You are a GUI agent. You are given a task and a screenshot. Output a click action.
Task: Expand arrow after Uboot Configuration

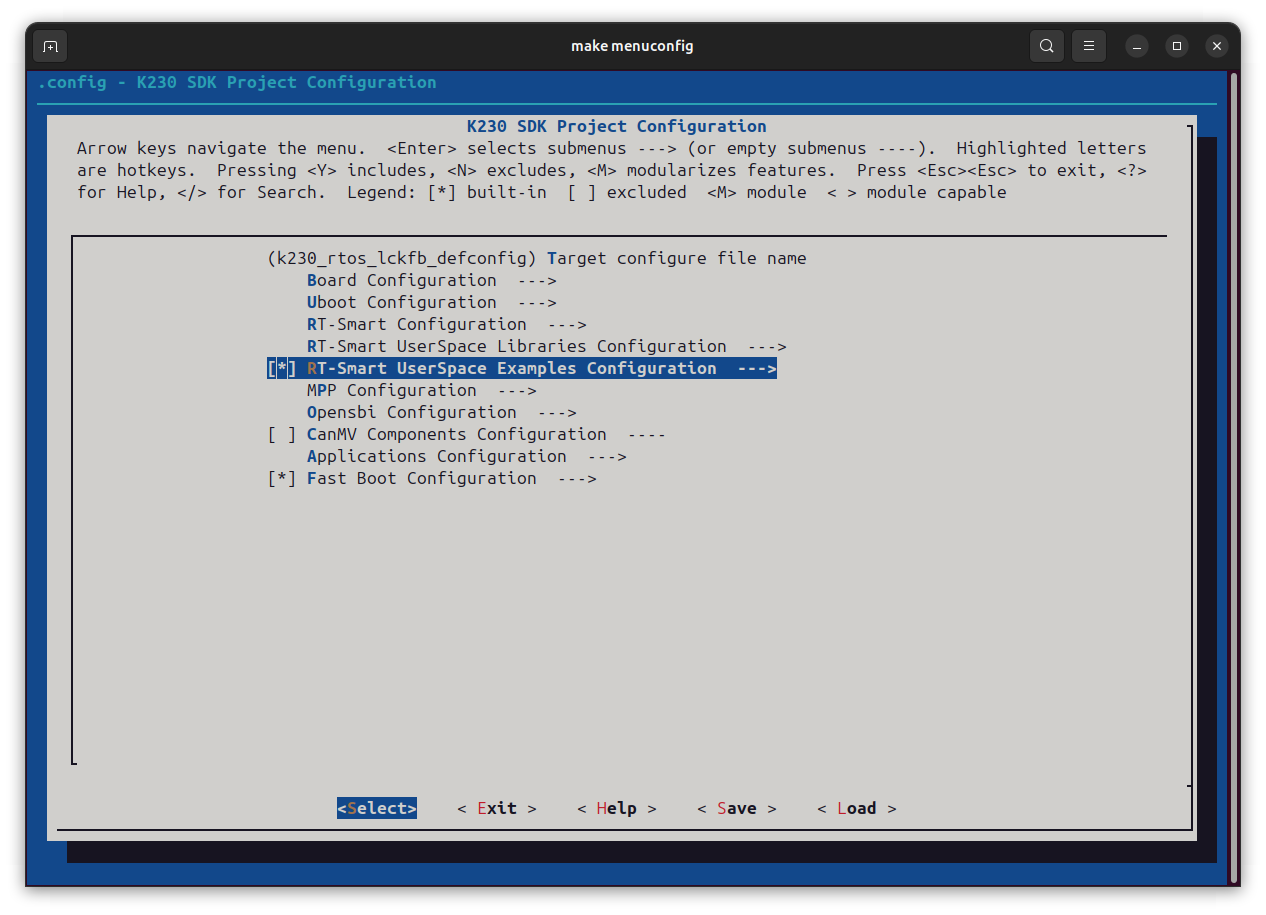pyautogui.click(x=537, y=302)
